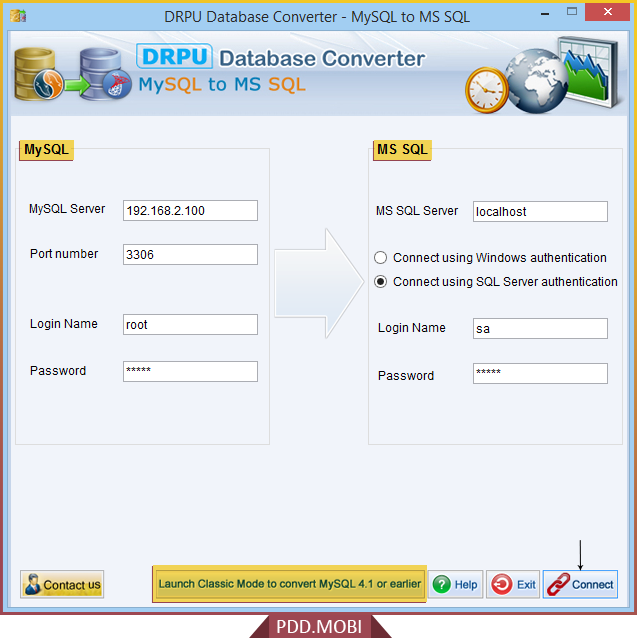Viewport: 637px width, 638px height.
Task: Click the 'Port number' label
Action: 64,254
